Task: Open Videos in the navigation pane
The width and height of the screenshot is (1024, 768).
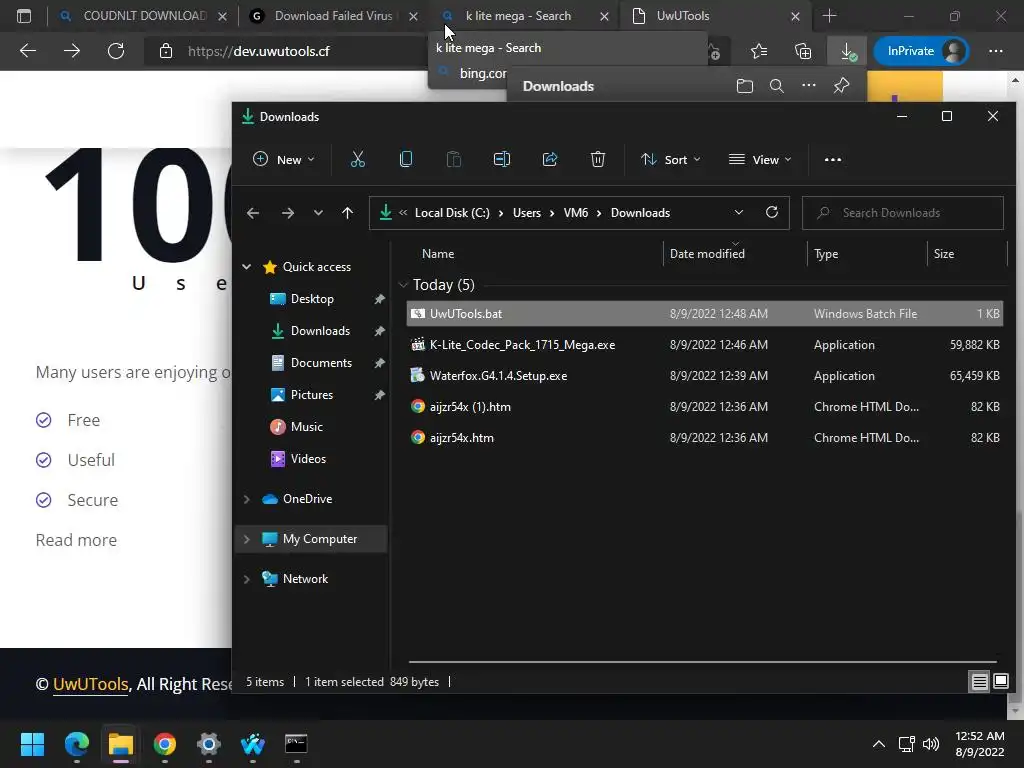Action: (x=308, y=458)
